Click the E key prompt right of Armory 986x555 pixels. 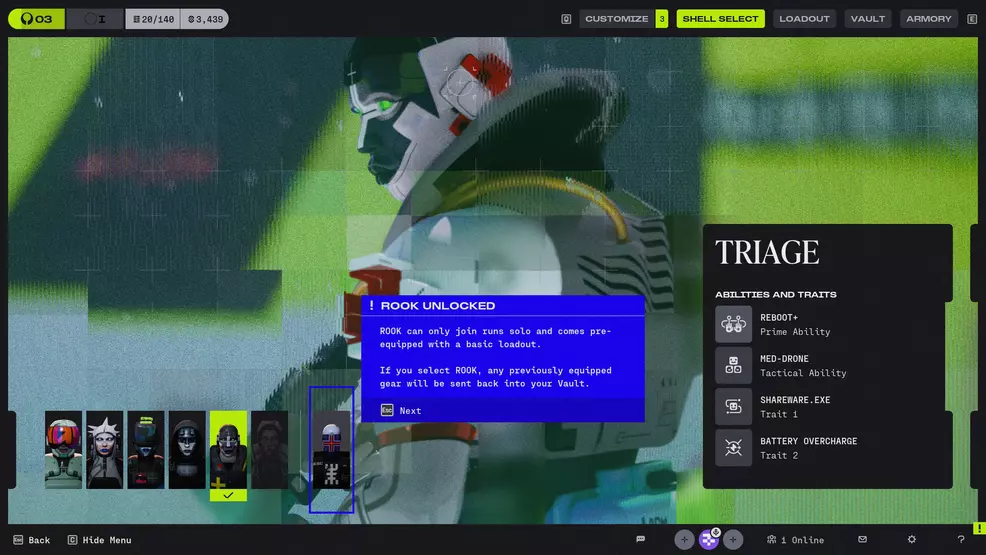coord(972,19)
